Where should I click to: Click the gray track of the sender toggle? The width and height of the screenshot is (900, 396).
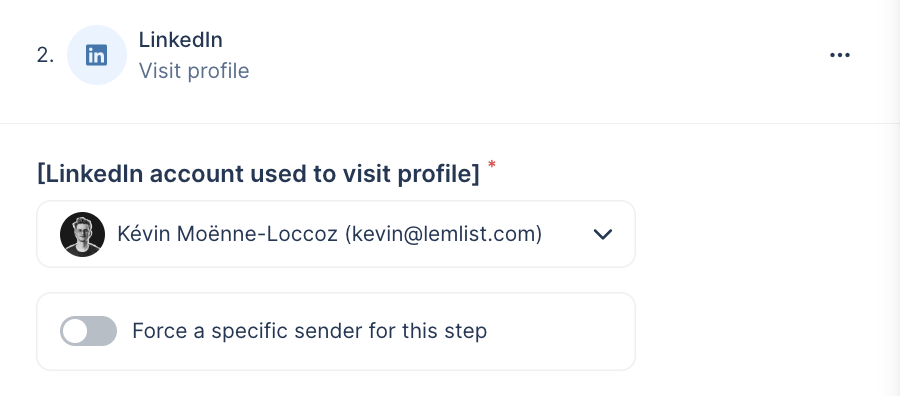(103, 331)
